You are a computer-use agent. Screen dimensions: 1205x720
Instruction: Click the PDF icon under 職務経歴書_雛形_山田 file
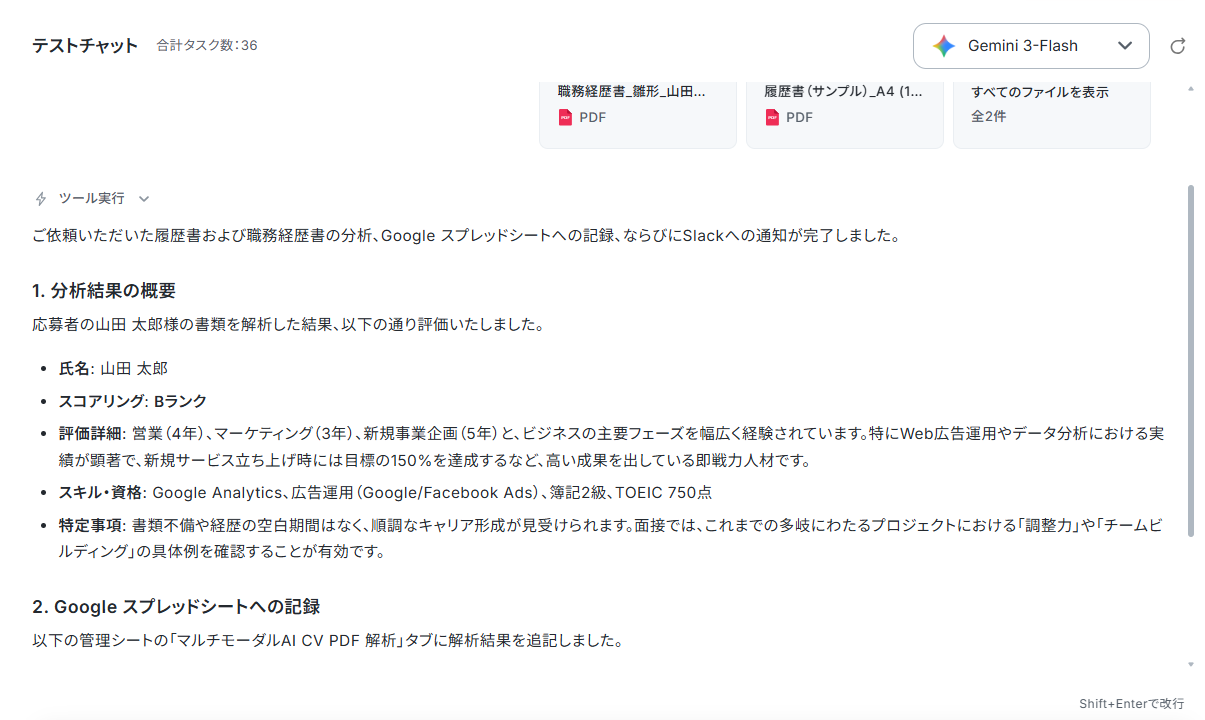(x=565, y=117)
